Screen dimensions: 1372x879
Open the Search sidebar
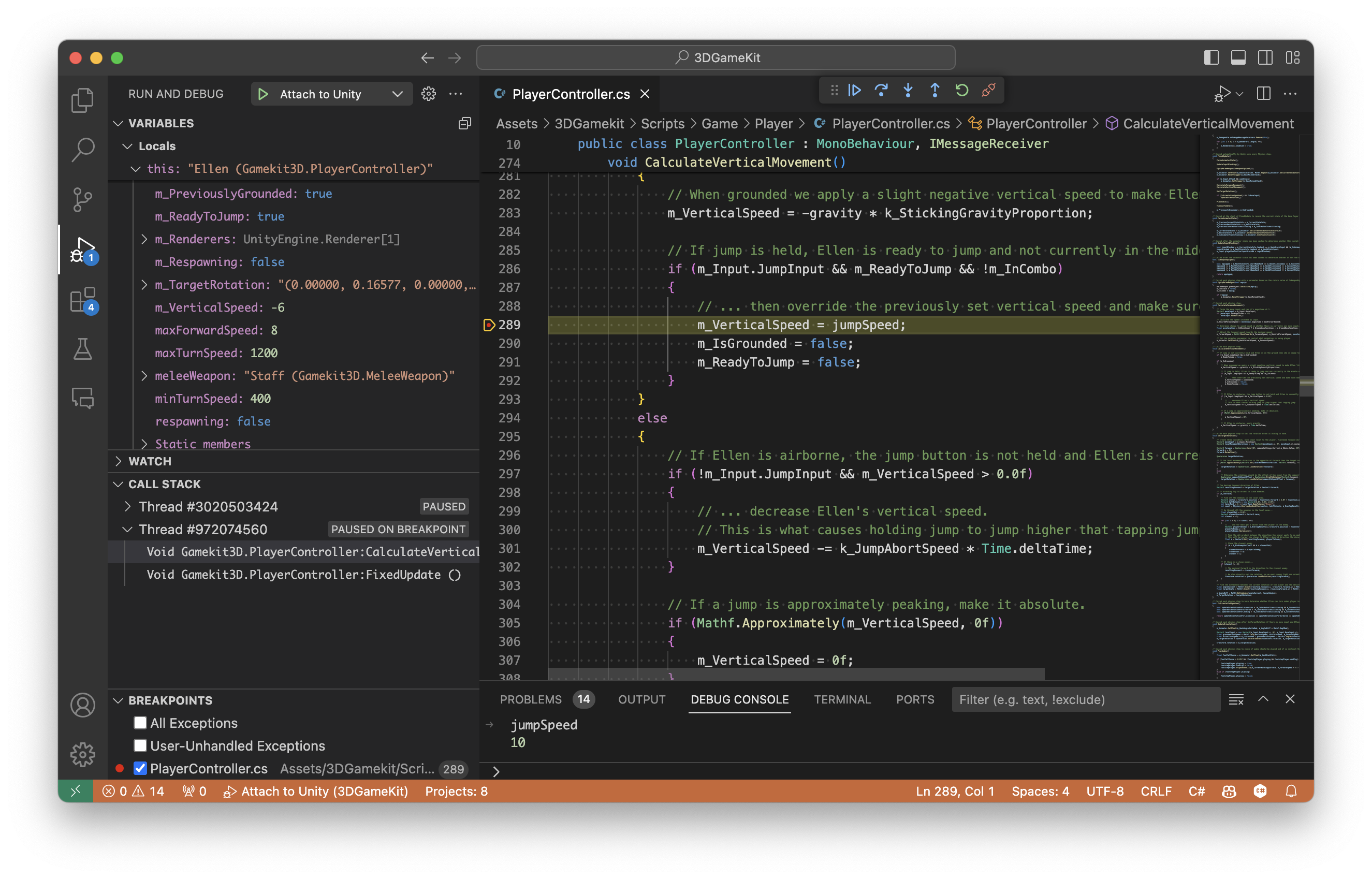click(x=83, y=149)
